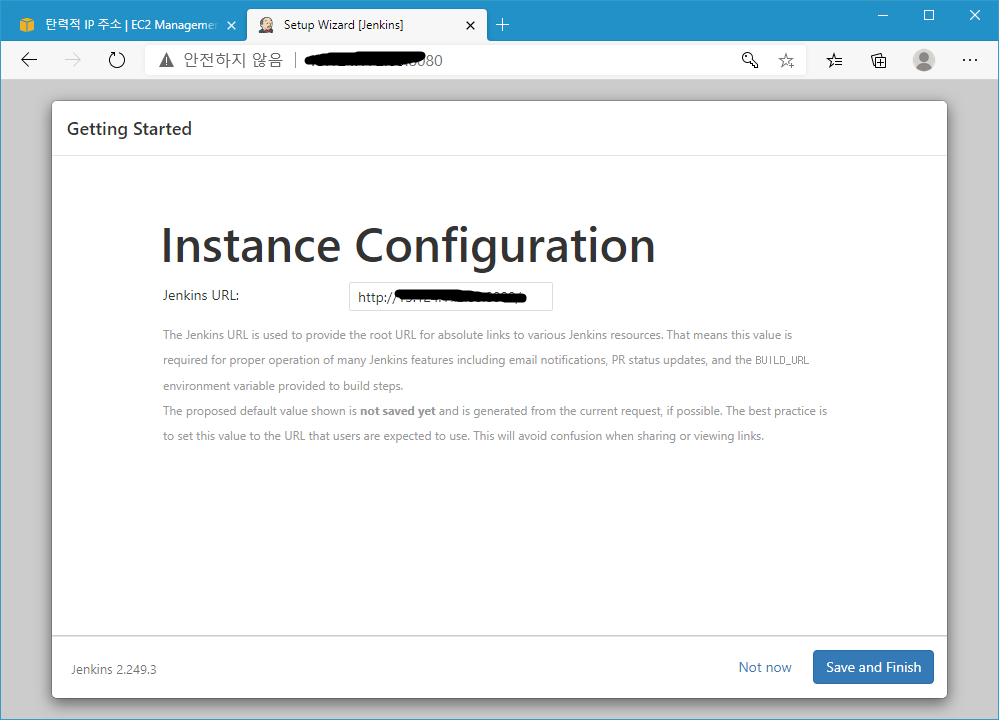The image size is (999, 720).
Task: Select the Setup Wizard [Jenkins] tab
Action: pos(366,25)
